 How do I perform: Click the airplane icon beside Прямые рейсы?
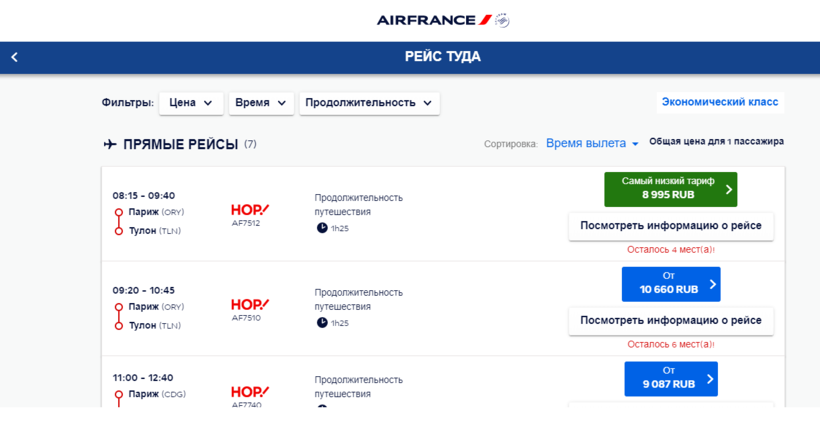tap(110, 144)
